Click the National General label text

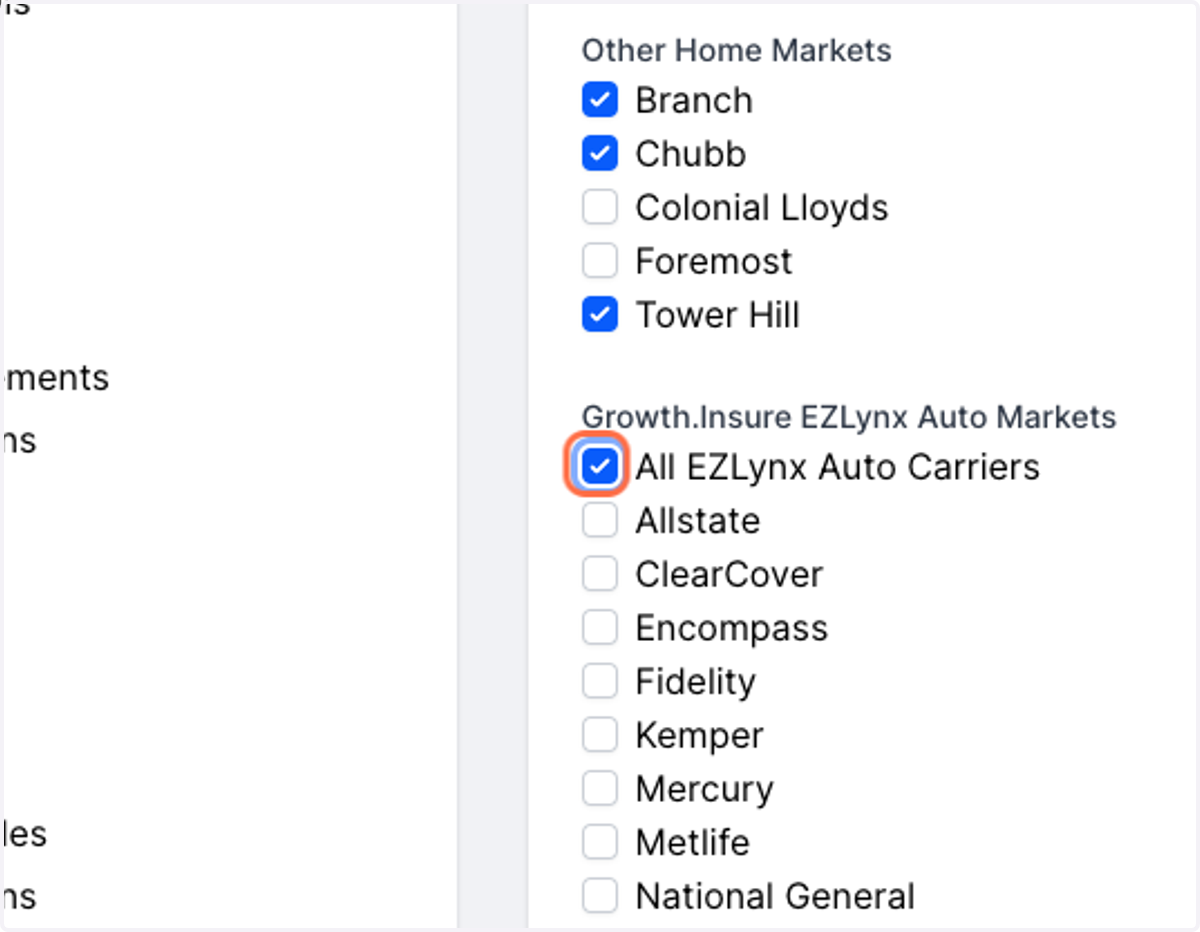click(x=775, y=896)
